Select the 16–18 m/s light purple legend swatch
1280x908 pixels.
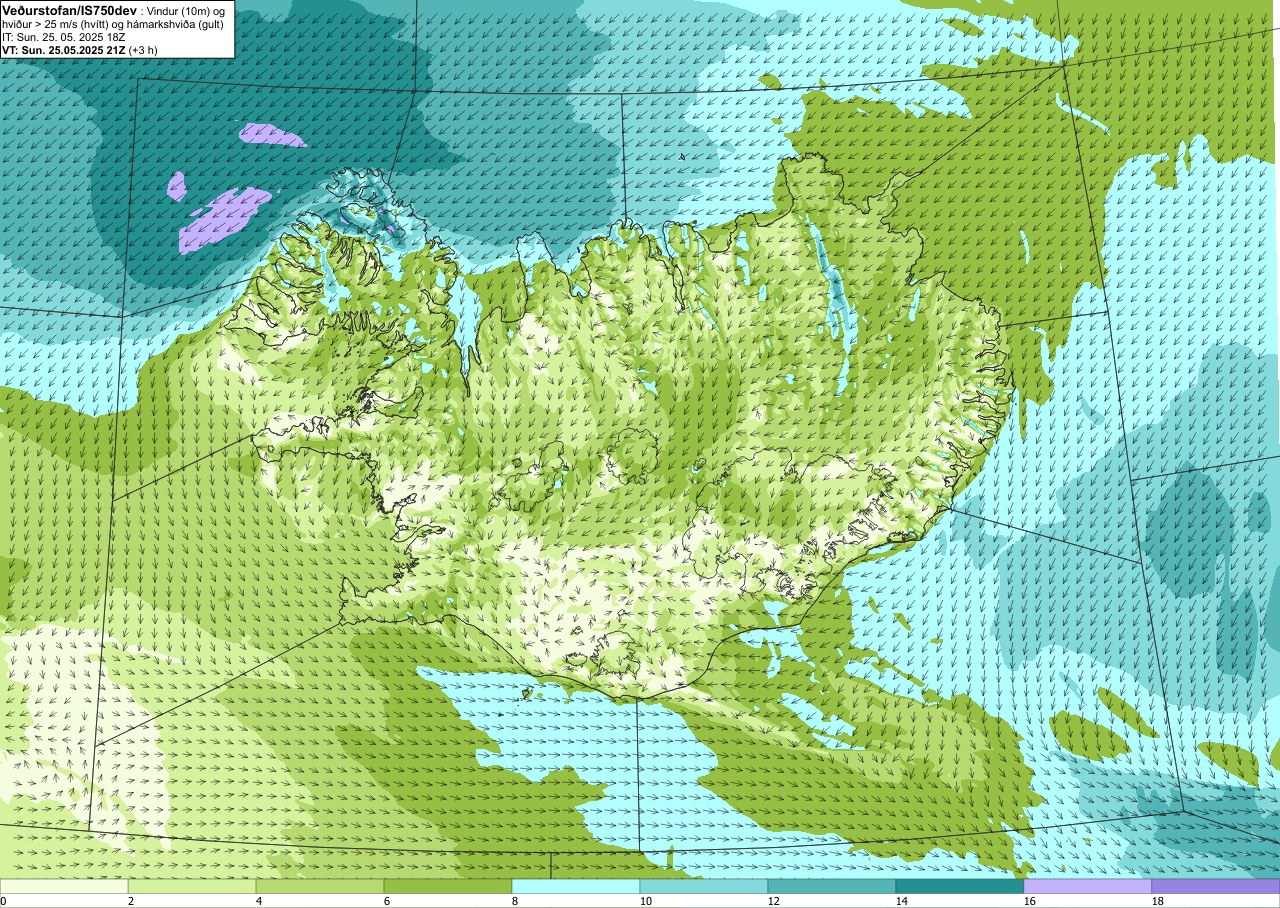1088,886
